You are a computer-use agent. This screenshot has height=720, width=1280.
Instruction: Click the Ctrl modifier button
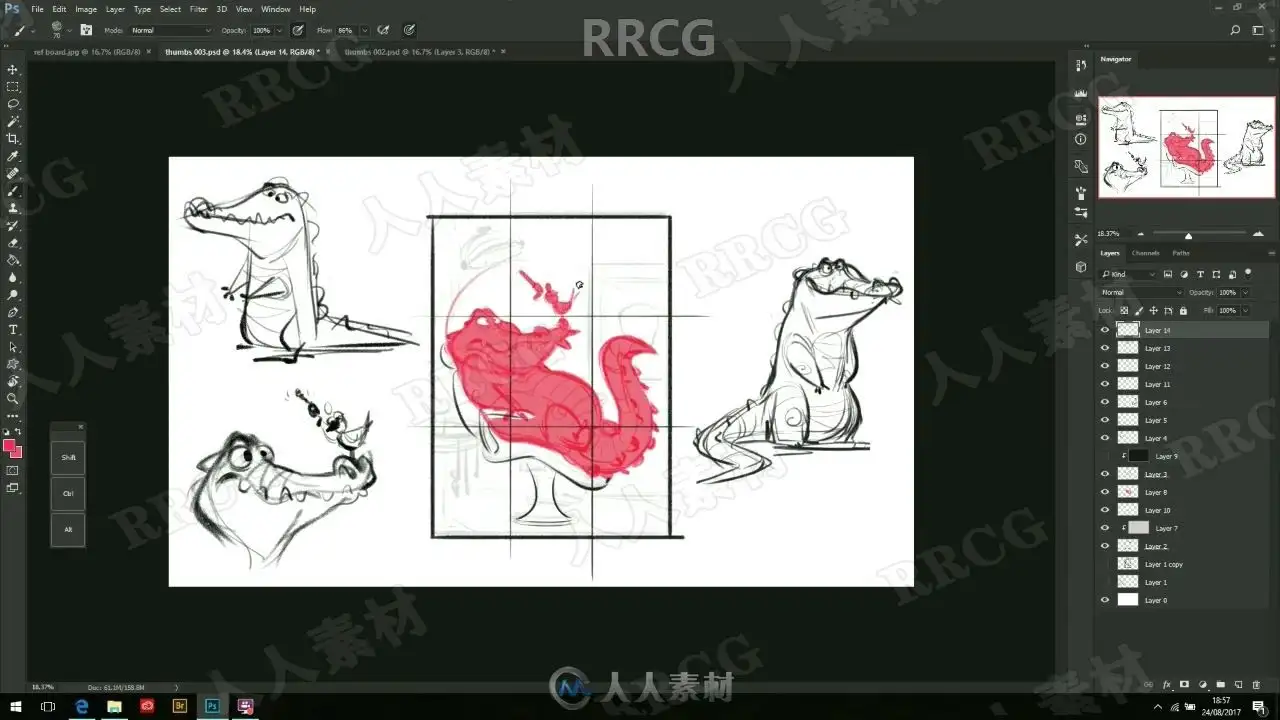[x=68, y=494]
